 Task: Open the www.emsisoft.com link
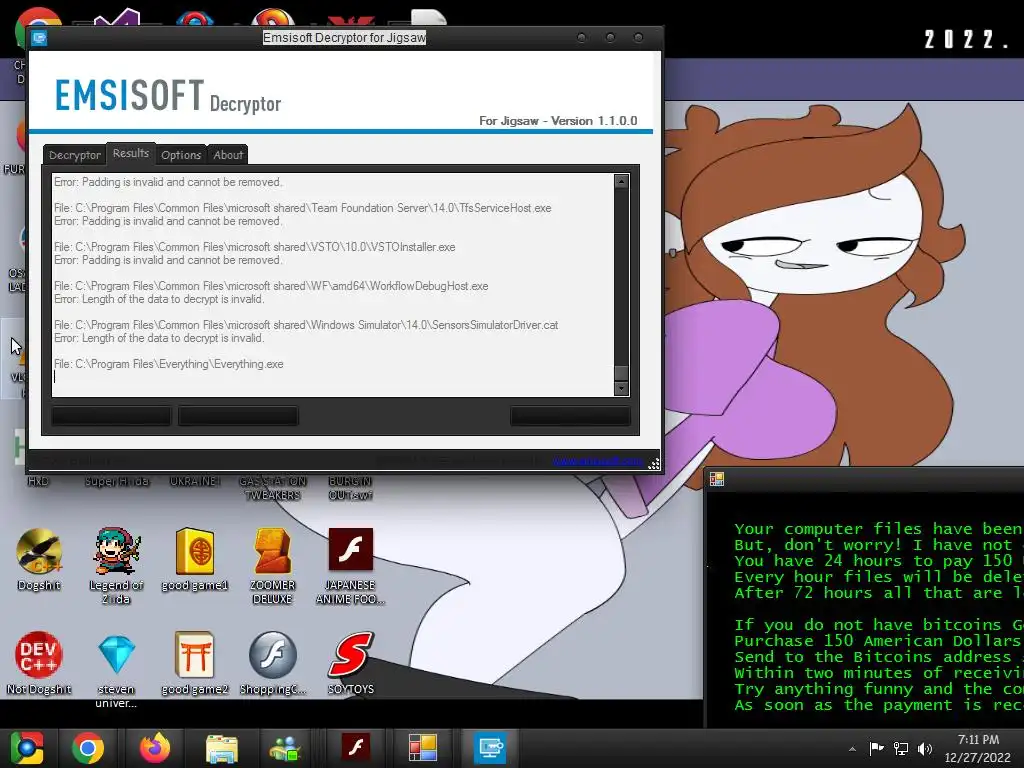point(598,461)
